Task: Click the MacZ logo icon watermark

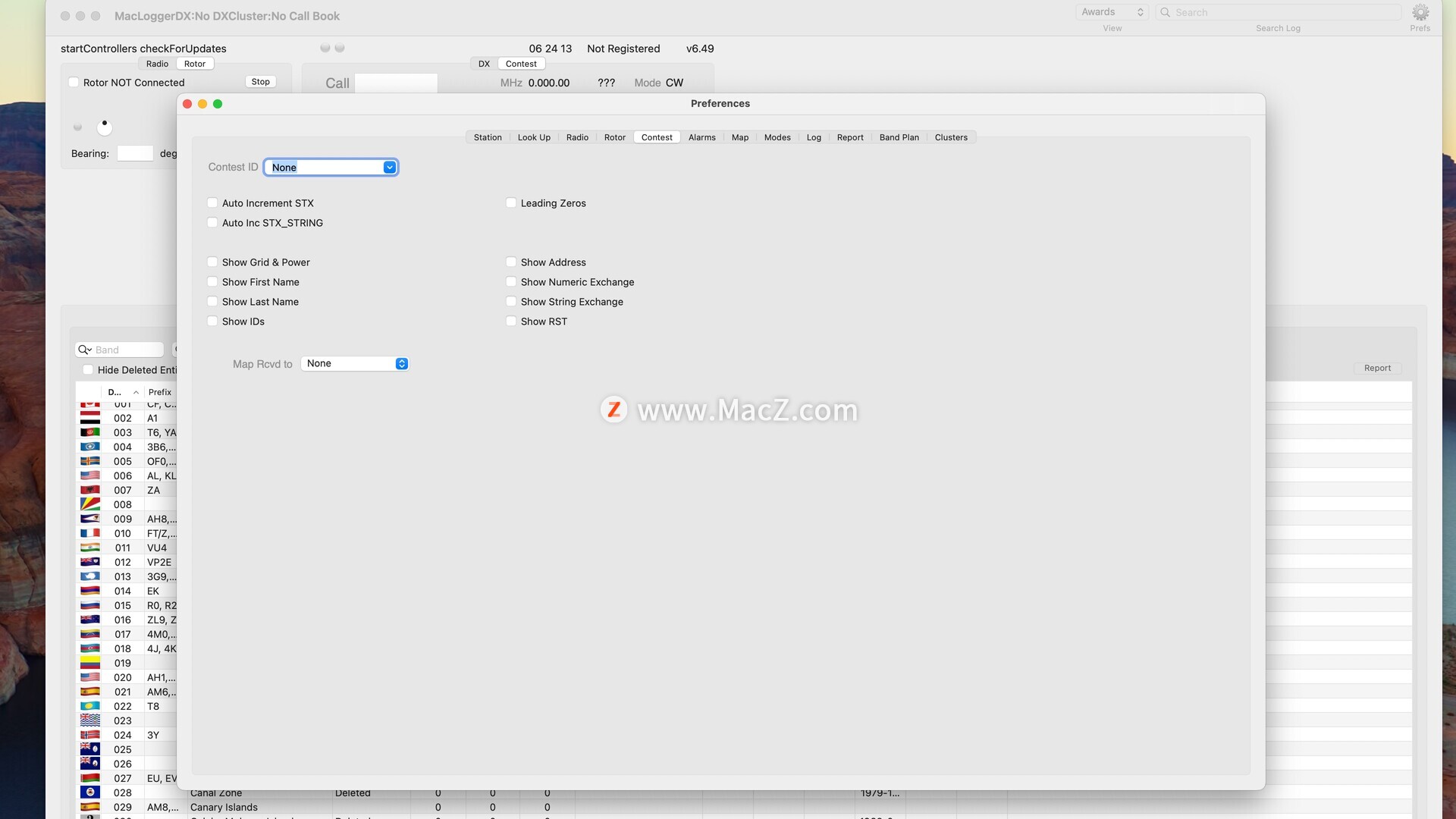Action: (613, 409)
